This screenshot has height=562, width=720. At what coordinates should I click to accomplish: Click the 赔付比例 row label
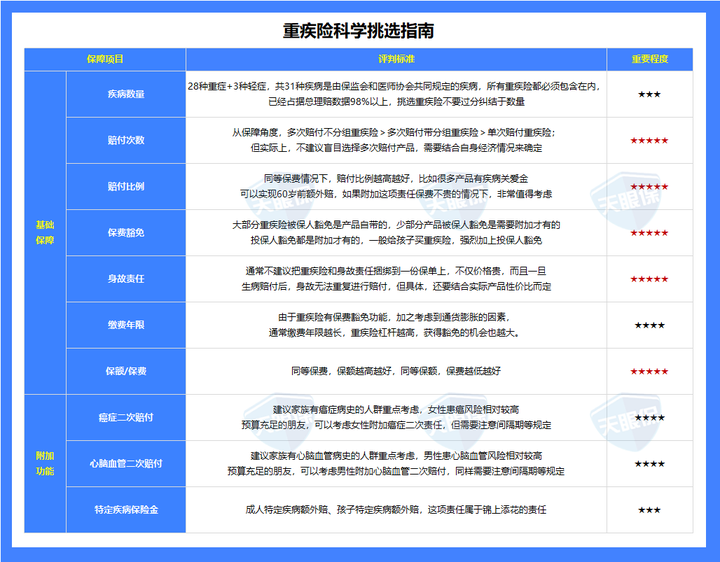[125, 186]
